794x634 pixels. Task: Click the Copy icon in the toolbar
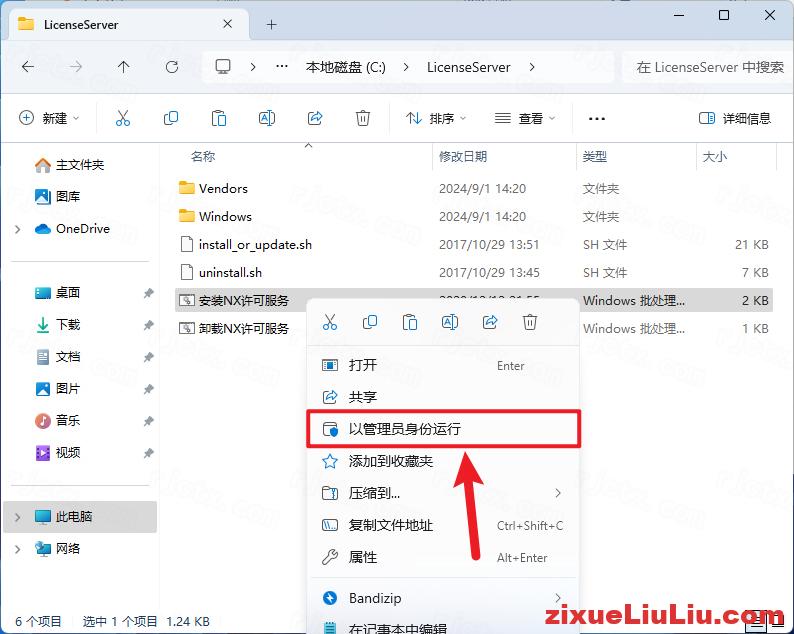click(171, 118)
